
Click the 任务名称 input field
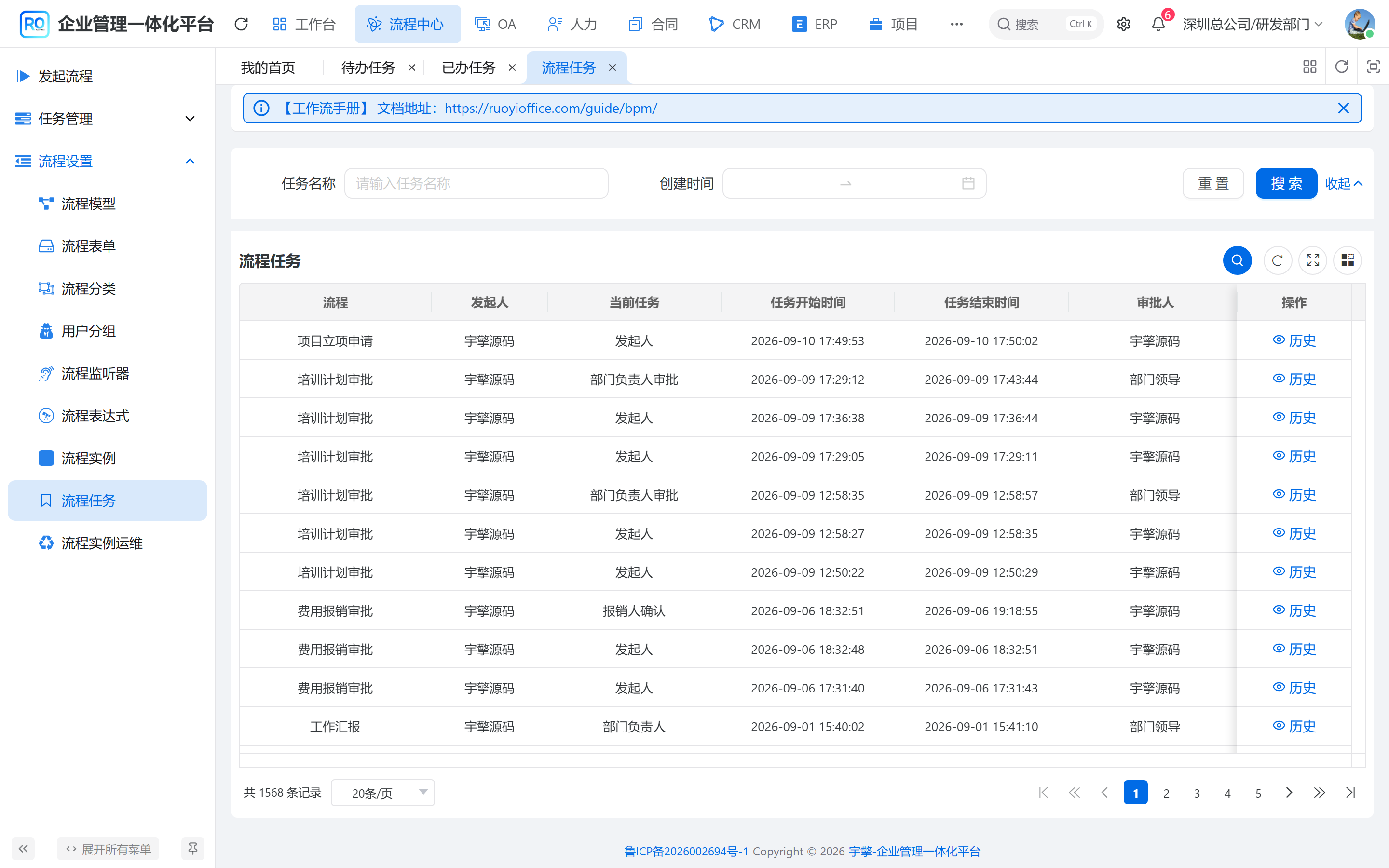click(x=476, y=184)
